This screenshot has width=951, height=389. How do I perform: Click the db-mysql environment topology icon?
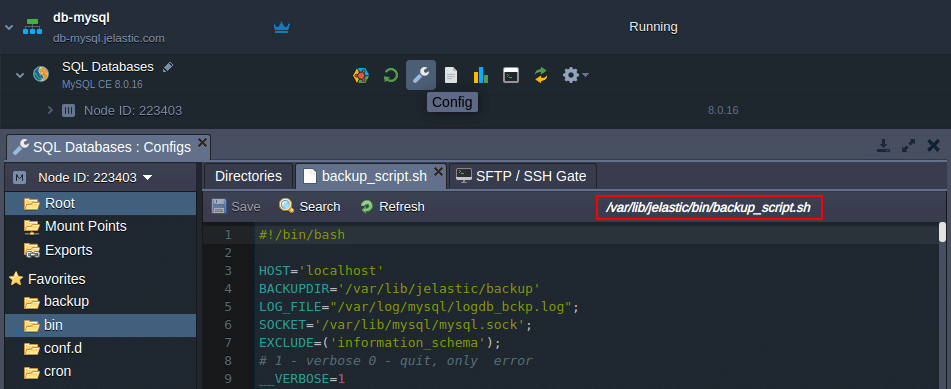(33, 27)
